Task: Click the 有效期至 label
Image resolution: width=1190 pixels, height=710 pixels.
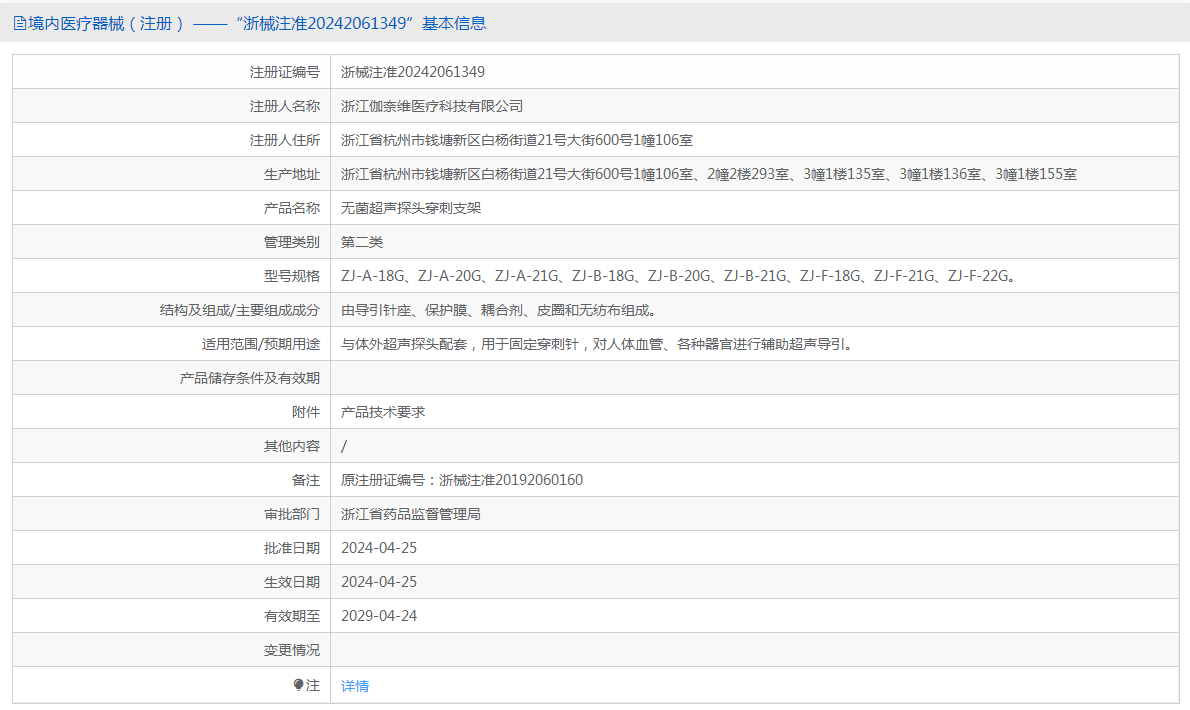Action: point(292,616)
